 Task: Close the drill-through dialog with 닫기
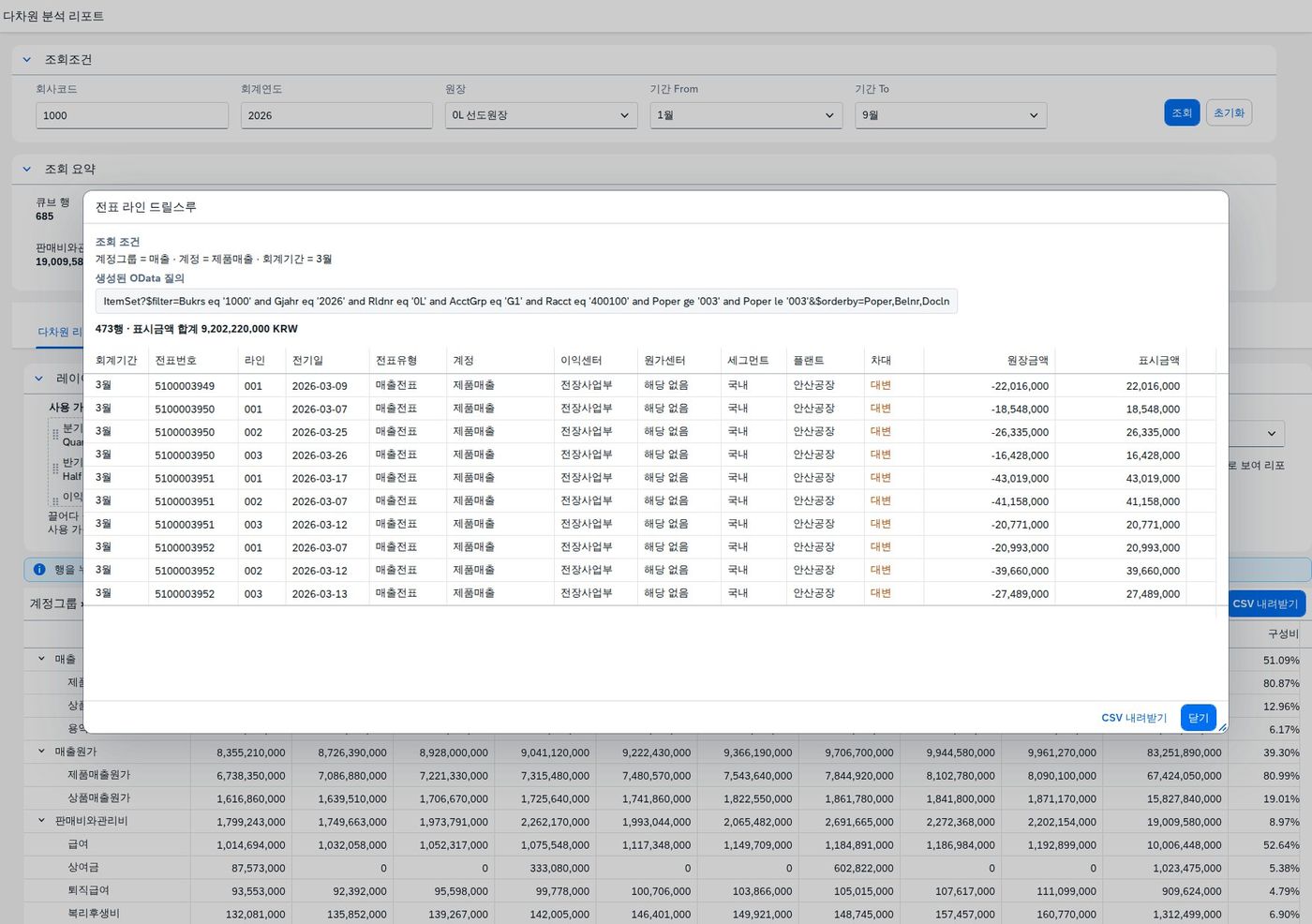pos(1199,718)
